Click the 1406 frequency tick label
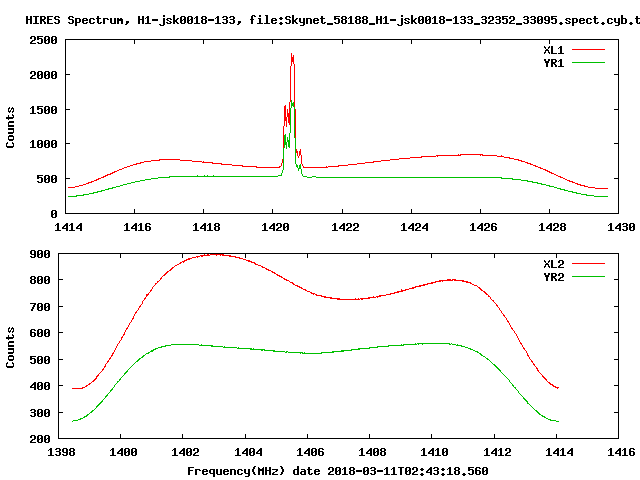Screen dimensions: 640x480 pyautogui.click(x=310, y=452)
